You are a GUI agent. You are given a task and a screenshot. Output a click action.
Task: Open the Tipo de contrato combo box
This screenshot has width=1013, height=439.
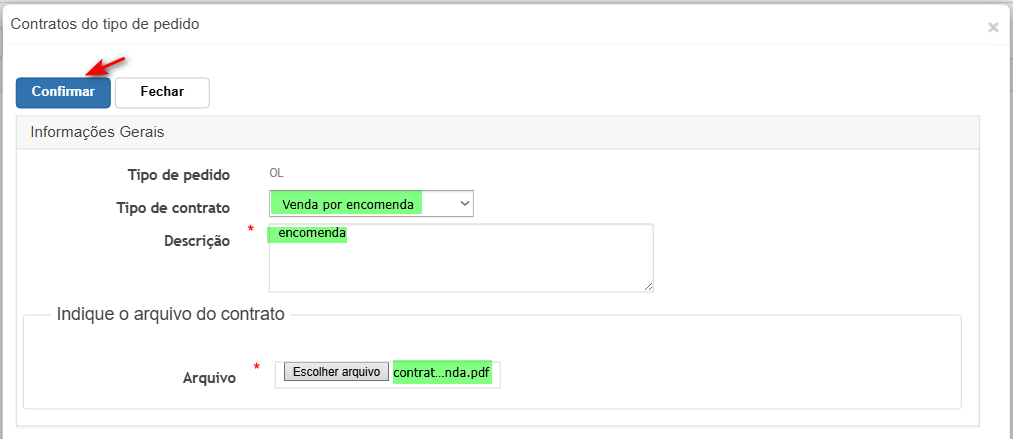click(x=371, y=203)
